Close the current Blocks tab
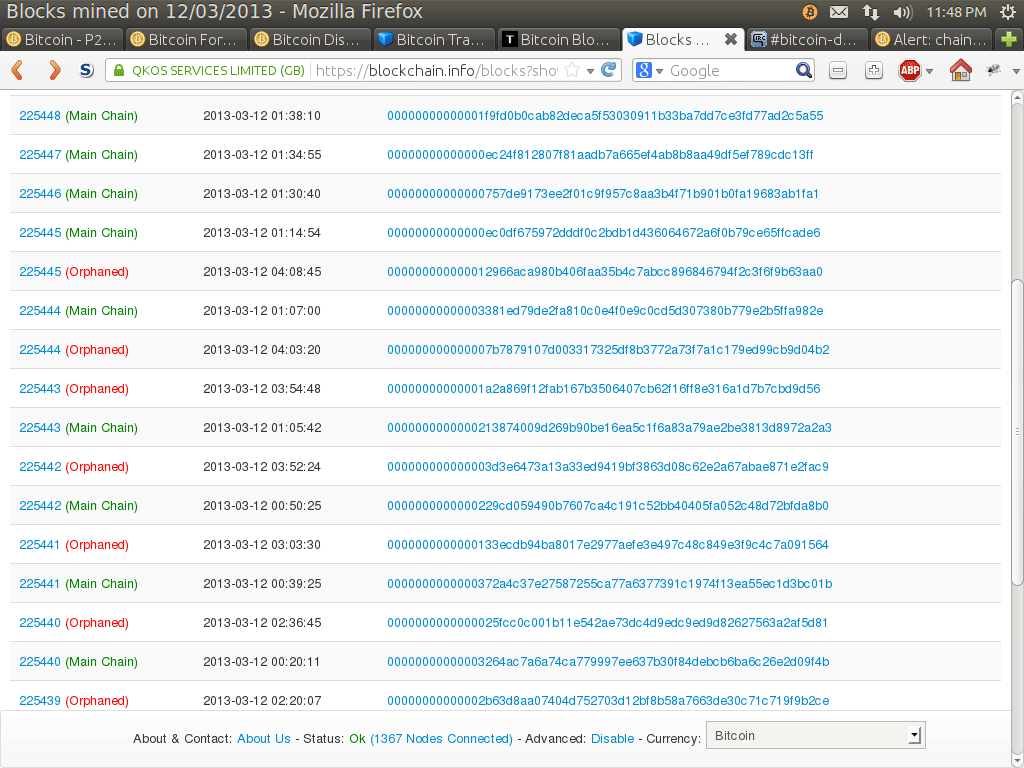This screenshot has height=768, width=1024. (x=731, y=39)
